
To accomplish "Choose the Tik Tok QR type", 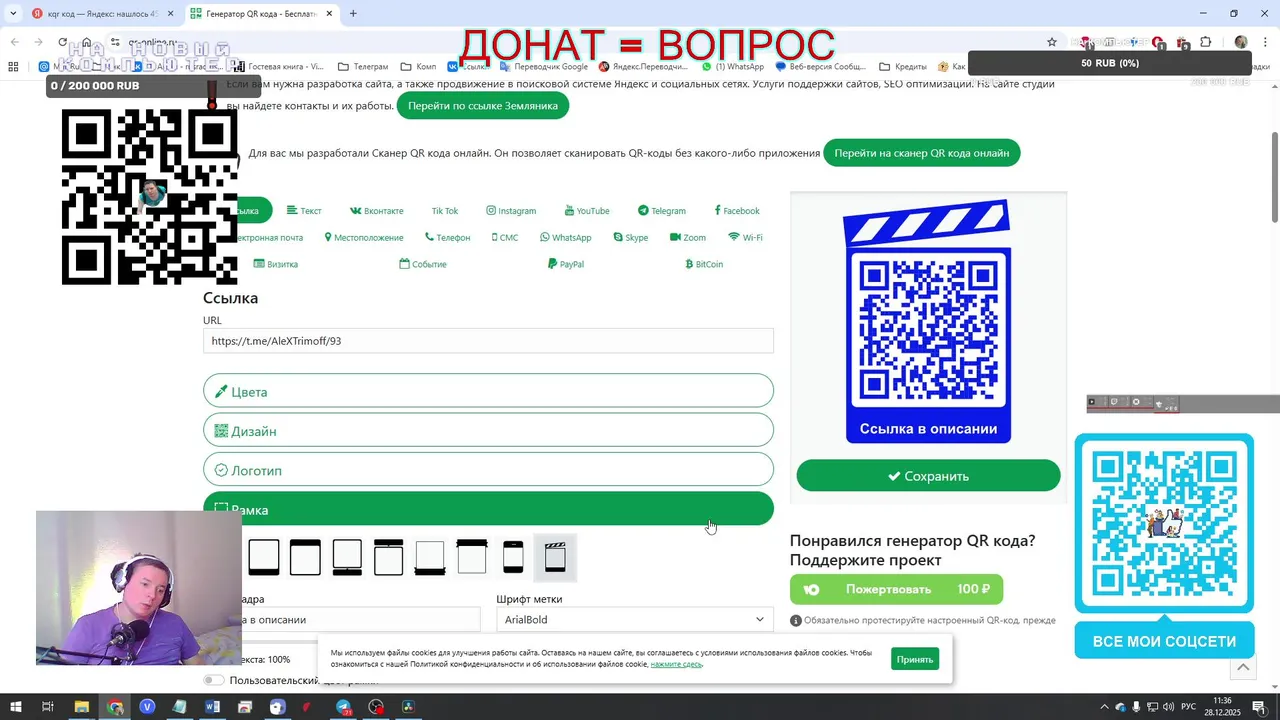I will pyautogui.click(x=445, y=211).
